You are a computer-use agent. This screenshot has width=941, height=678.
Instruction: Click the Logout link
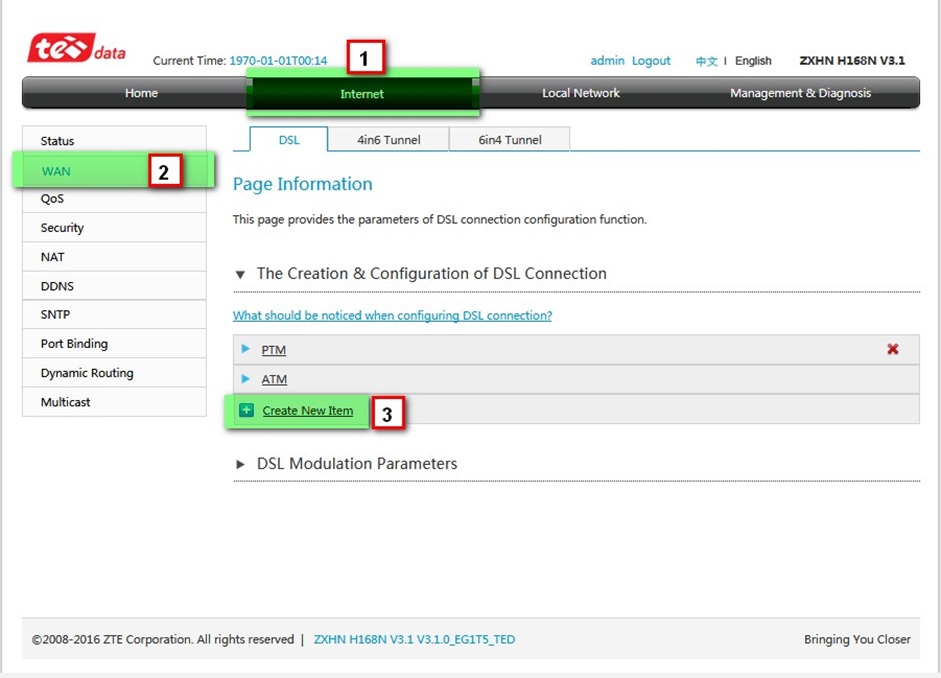651,61
